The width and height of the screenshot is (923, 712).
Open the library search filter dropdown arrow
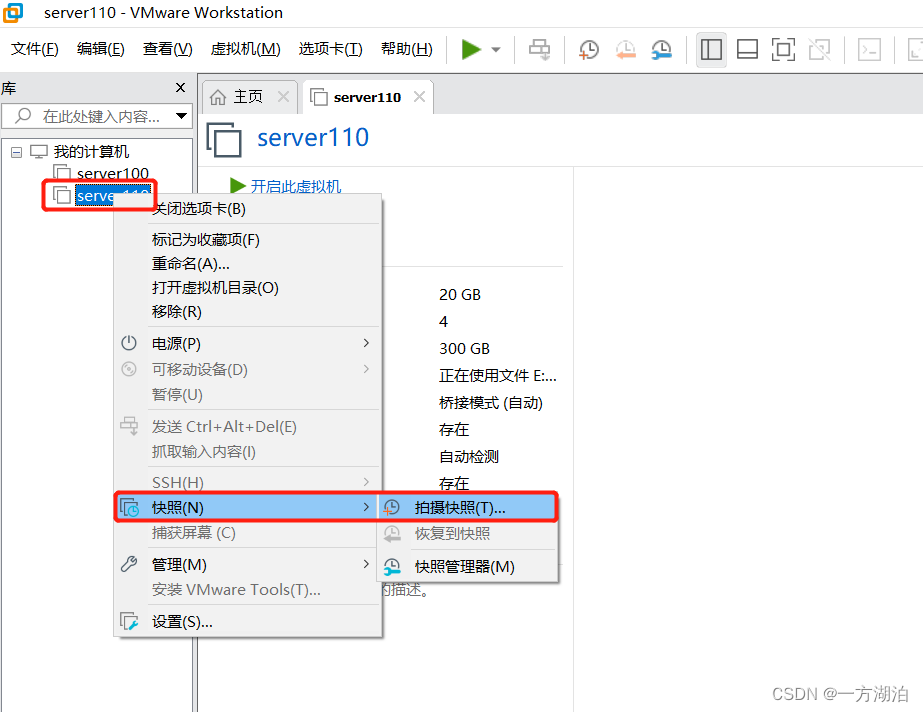[181, 116]
